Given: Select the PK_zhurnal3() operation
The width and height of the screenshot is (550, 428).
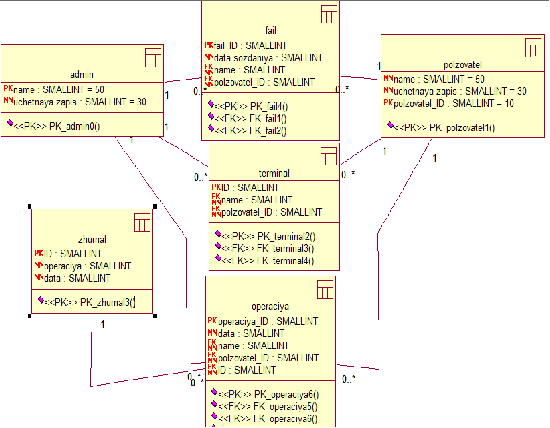Looking at the screenshot, I should [86, 302].
